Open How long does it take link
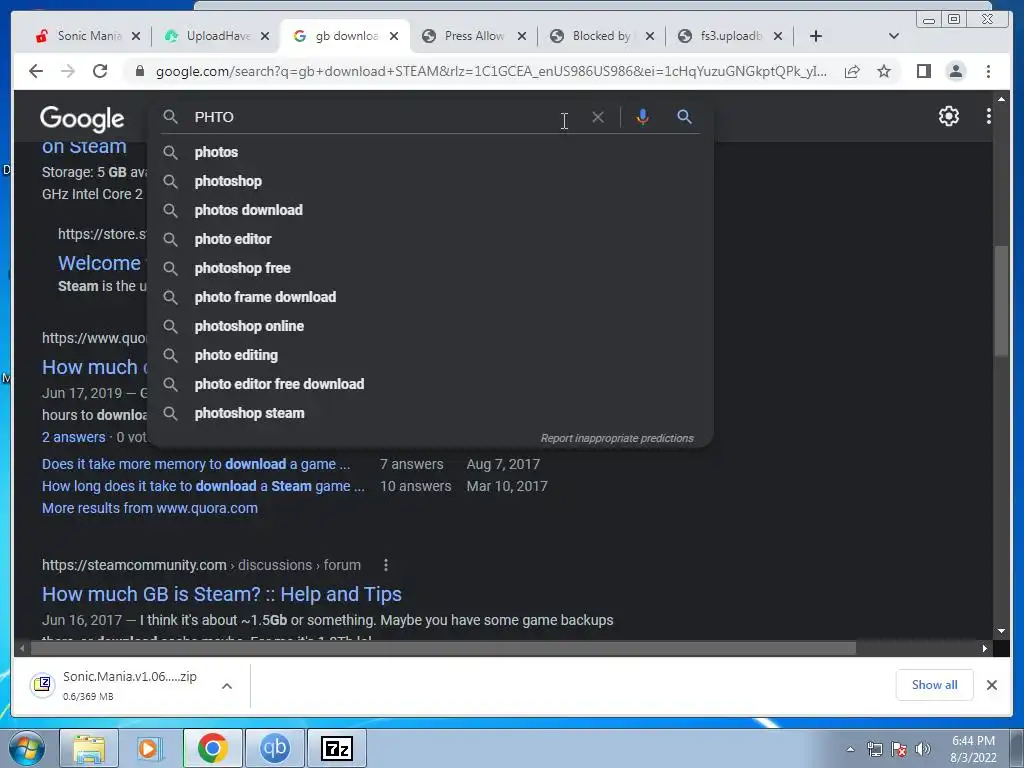 click(203, 486)
